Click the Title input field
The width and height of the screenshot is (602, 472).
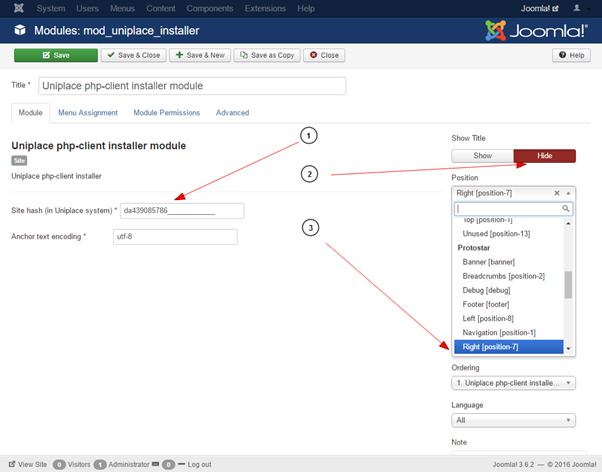coord(192,86)
